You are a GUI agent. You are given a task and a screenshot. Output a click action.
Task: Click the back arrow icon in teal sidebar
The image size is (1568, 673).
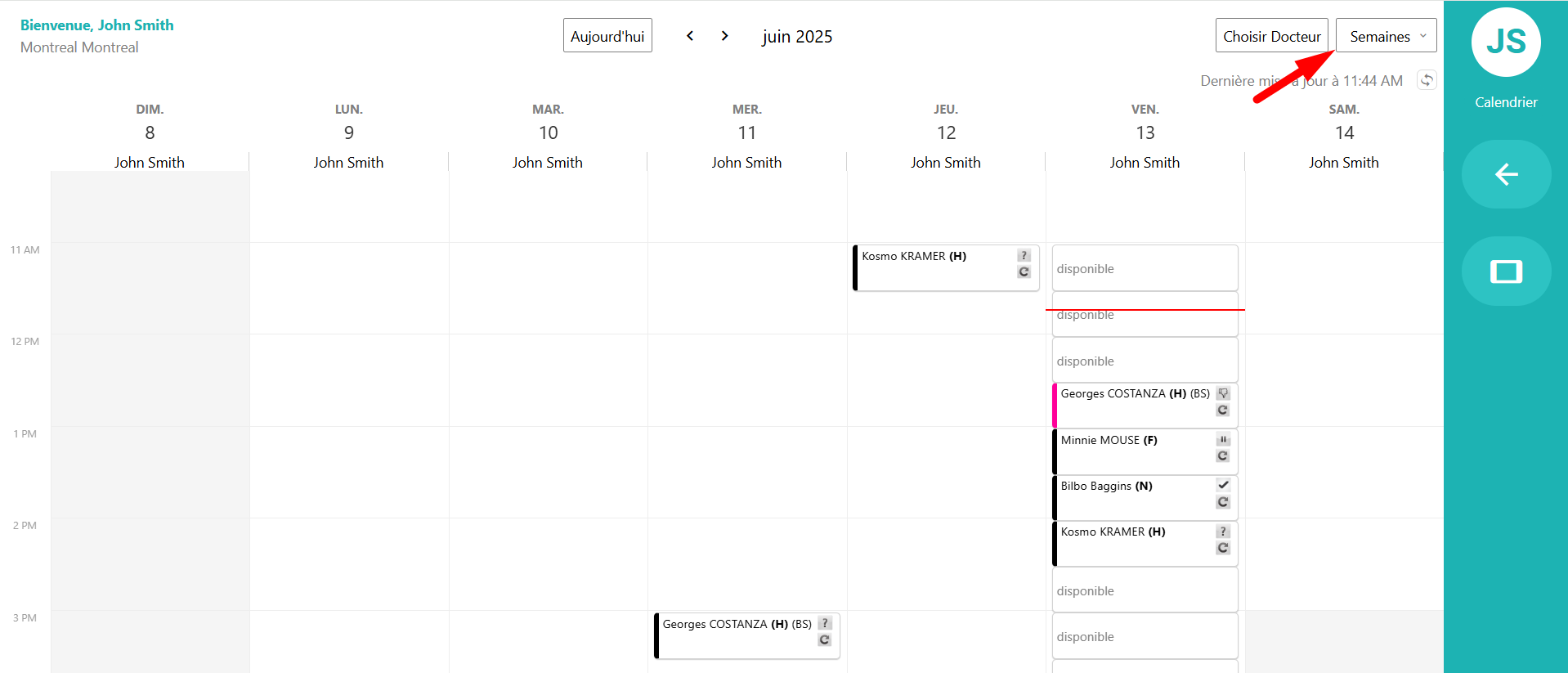(x=1505, y=174)
